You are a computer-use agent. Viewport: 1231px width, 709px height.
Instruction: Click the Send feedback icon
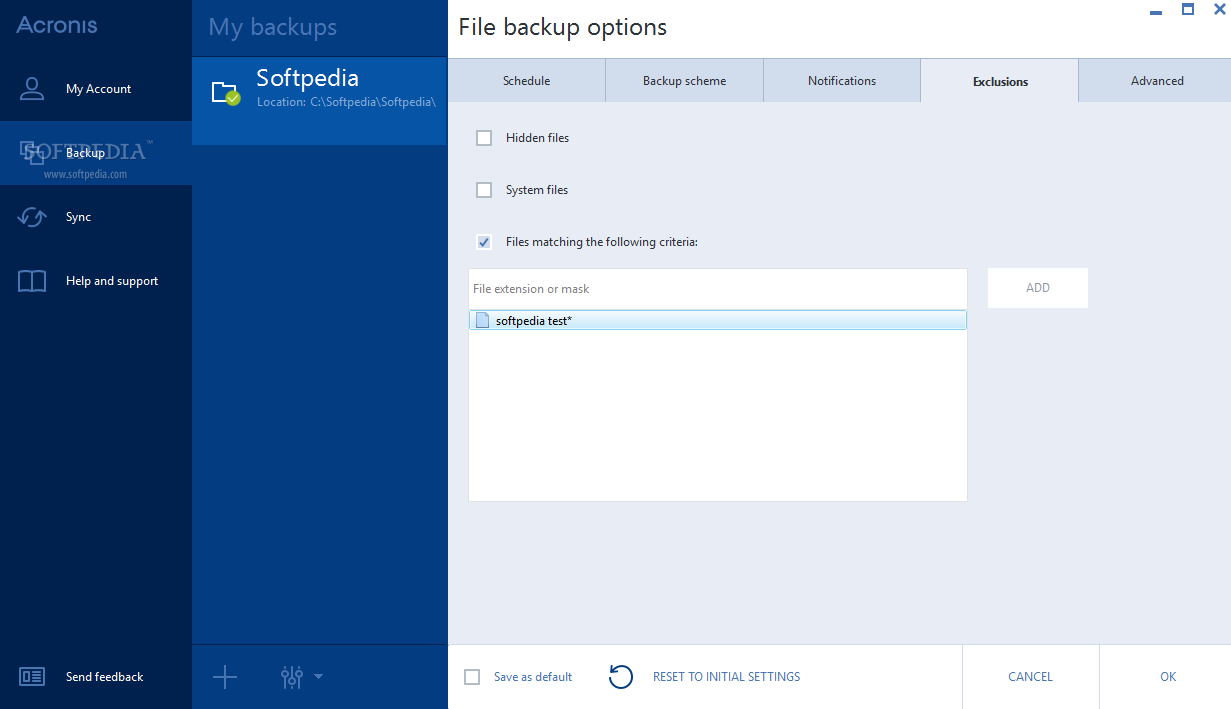[32, 677]
